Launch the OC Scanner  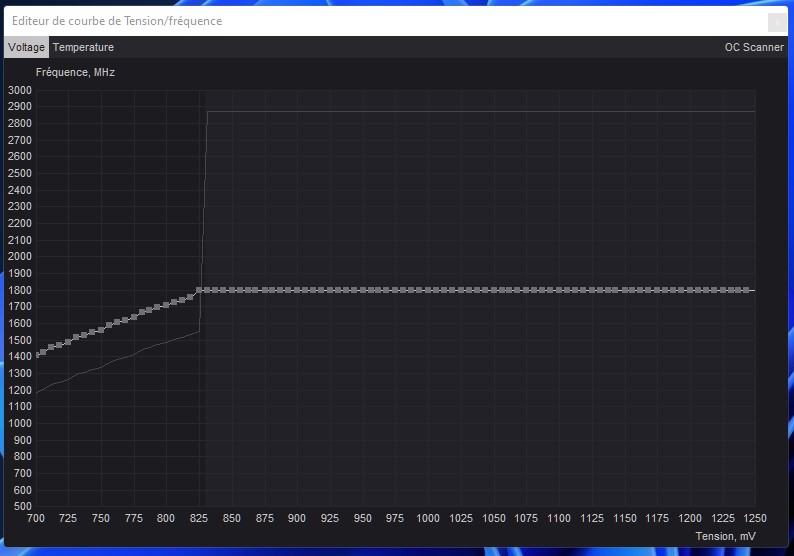pos(754,47)
